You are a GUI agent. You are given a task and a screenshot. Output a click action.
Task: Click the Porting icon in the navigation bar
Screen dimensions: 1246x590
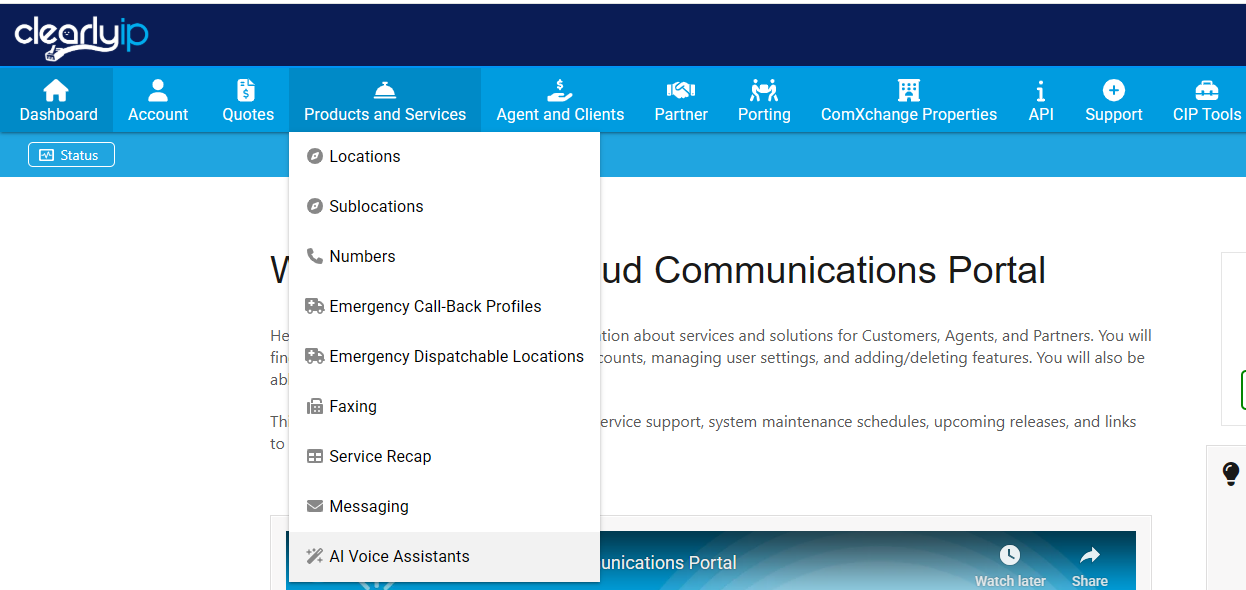(x=763, y=90)
